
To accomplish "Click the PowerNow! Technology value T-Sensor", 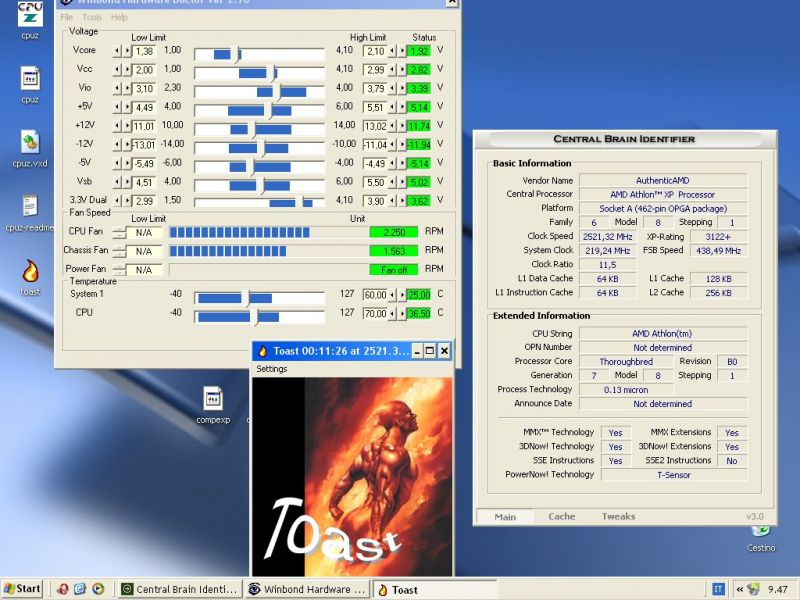I will click(x=674, y=474).
